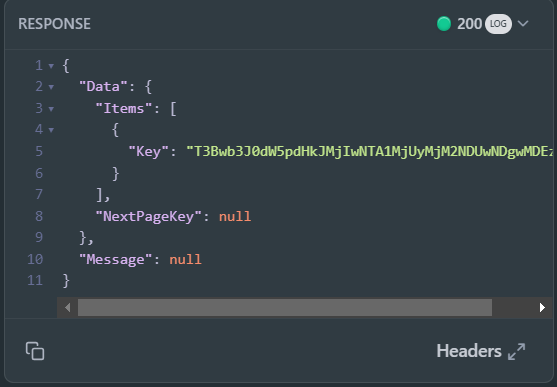
Task: Click the null value of Message
Action: 185,259
